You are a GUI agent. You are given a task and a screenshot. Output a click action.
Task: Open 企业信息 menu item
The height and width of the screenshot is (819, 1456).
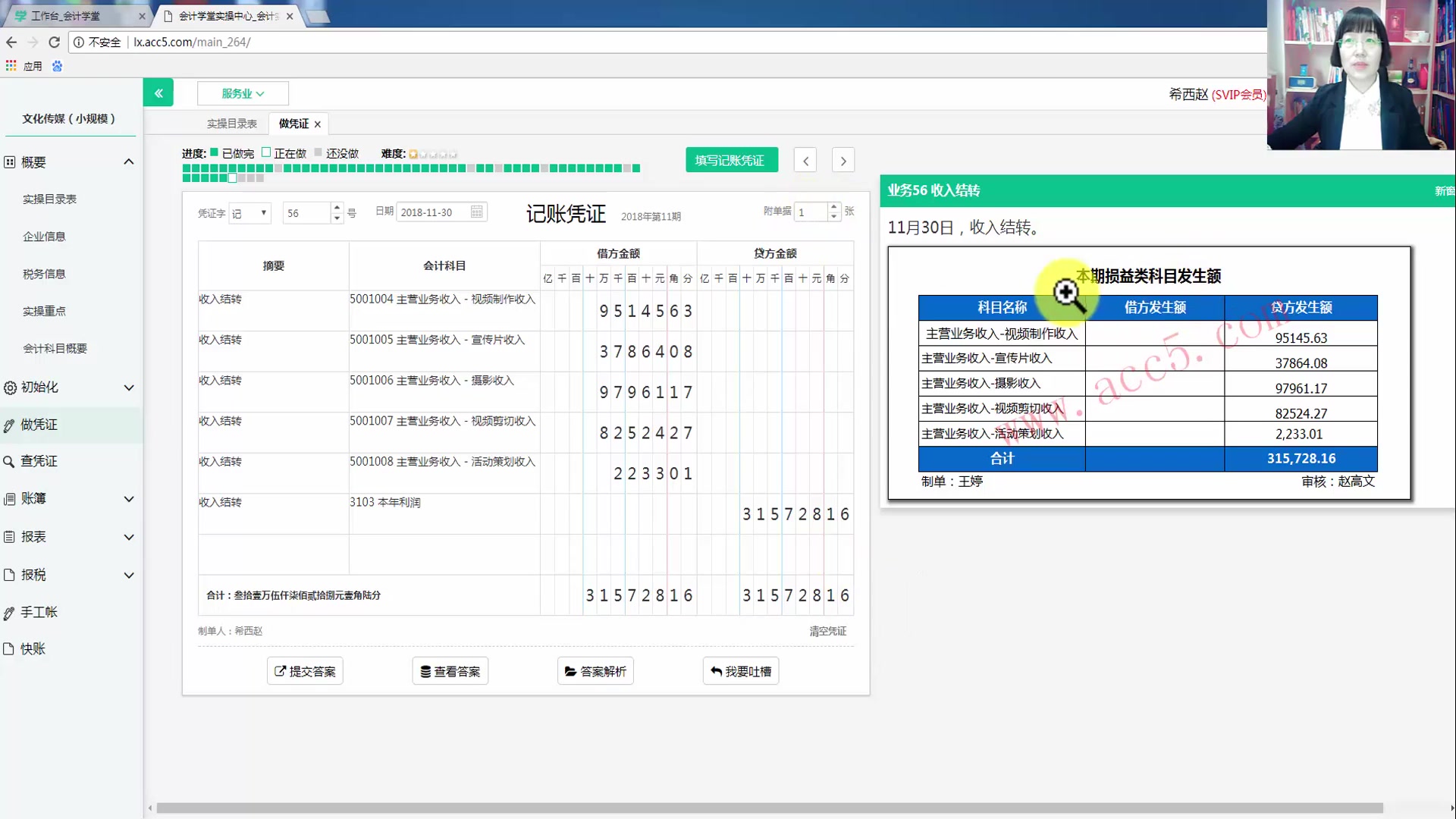(44, 237)
